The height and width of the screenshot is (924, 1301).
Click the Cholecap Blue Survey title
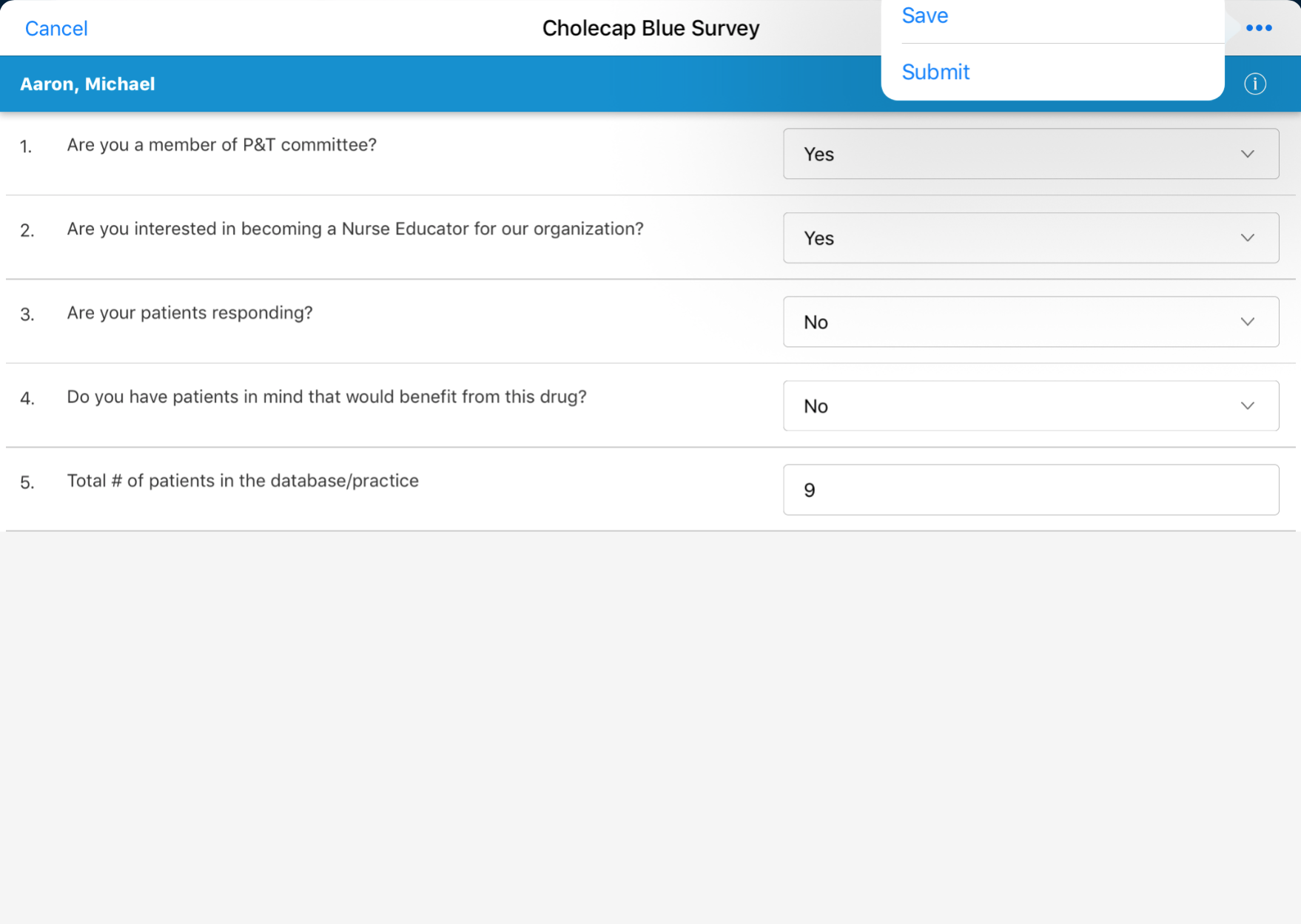tap(650, 28)
